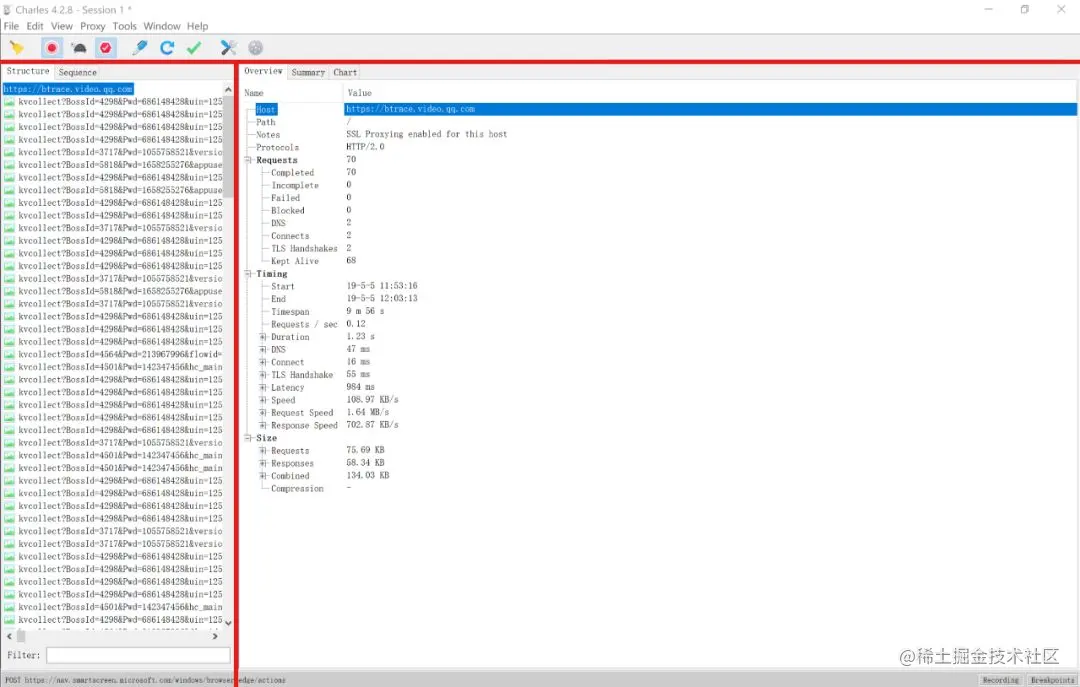
Task: Select the Overview tab
Action: [x=263, y=71]
